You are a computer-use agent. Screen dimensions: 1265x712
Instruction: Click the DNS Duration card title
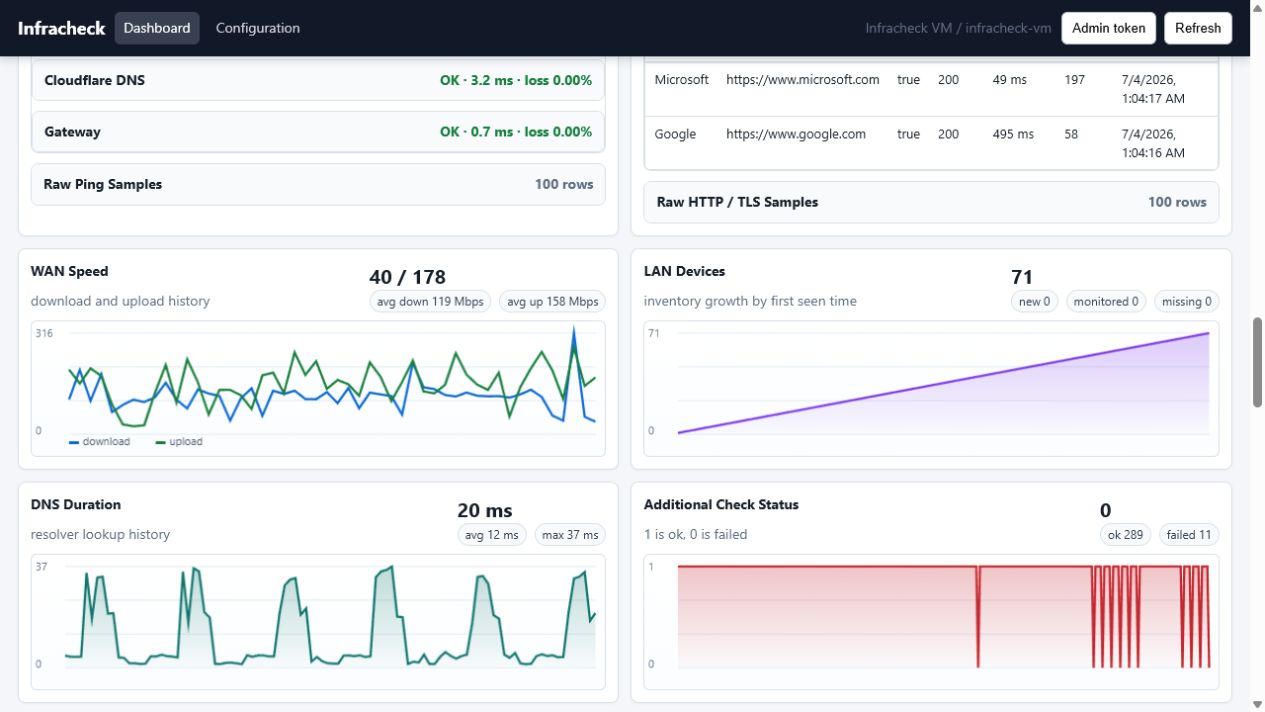point(76,505)
